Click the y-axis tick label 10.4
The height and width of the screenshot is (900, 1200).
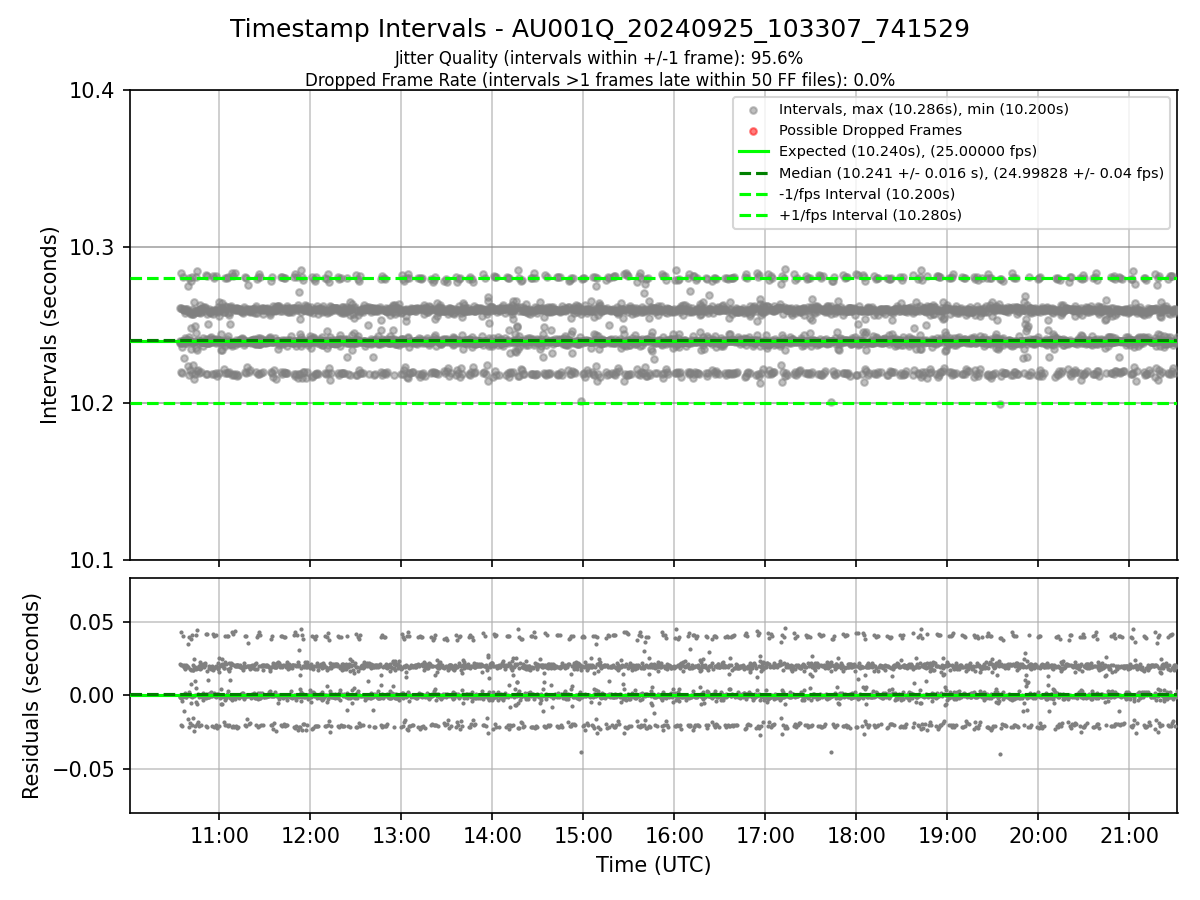click(x=92, y=91)
